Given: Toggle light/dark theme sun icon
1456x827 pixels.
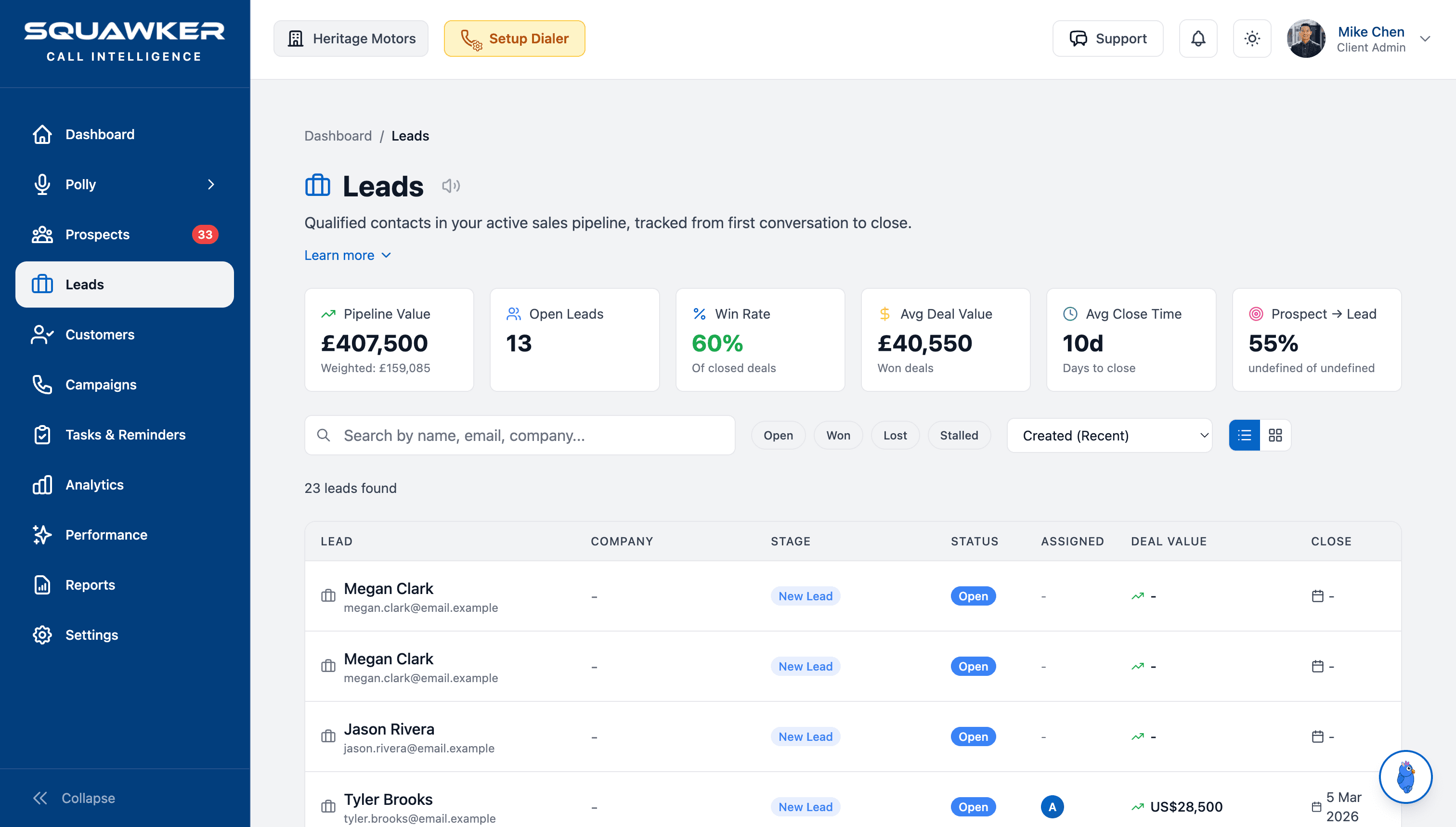Looking at the screenshot, I should [1252, 39].
